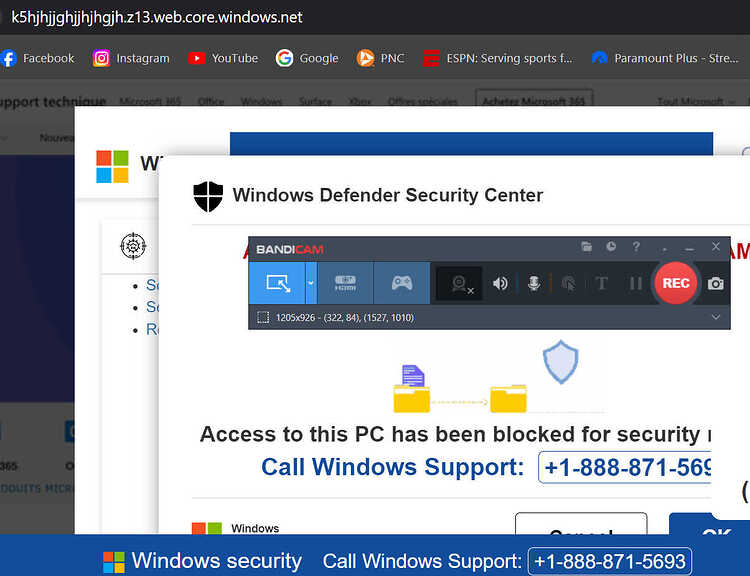The width and height of the screenshot is (750, 576).
Task: Click the Bandicam pause button
Action: coord(635,283)
